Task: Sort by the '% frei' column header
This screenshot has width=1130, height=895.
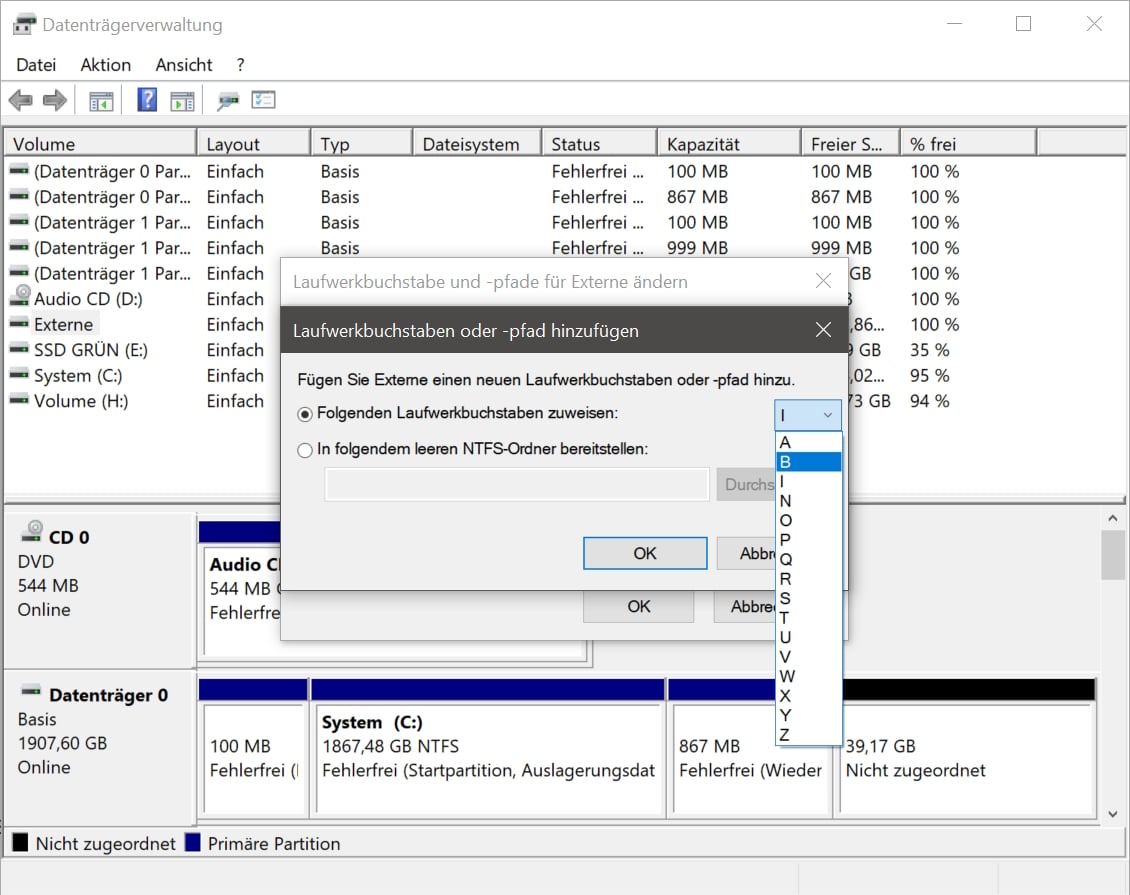Action: tap(969, 143)
